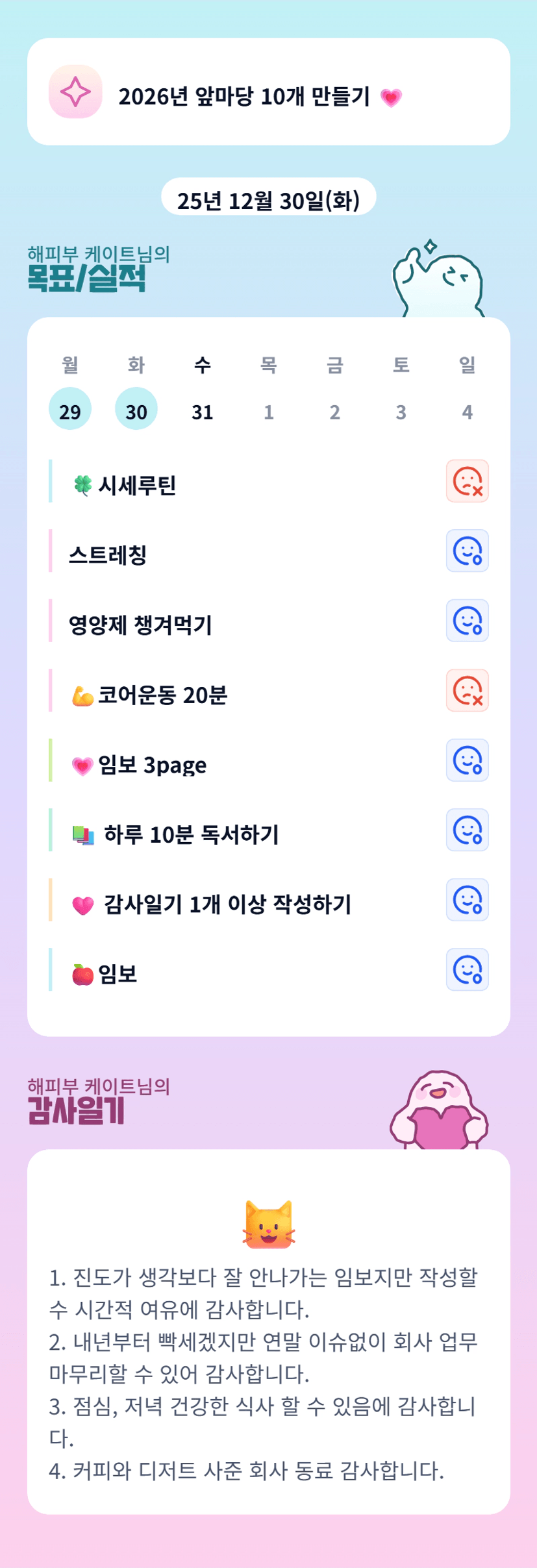This screenshot has width=537, height=1568.
Task: Toggle the sad face status for 코어운동 20분
Action: [467, 690]
